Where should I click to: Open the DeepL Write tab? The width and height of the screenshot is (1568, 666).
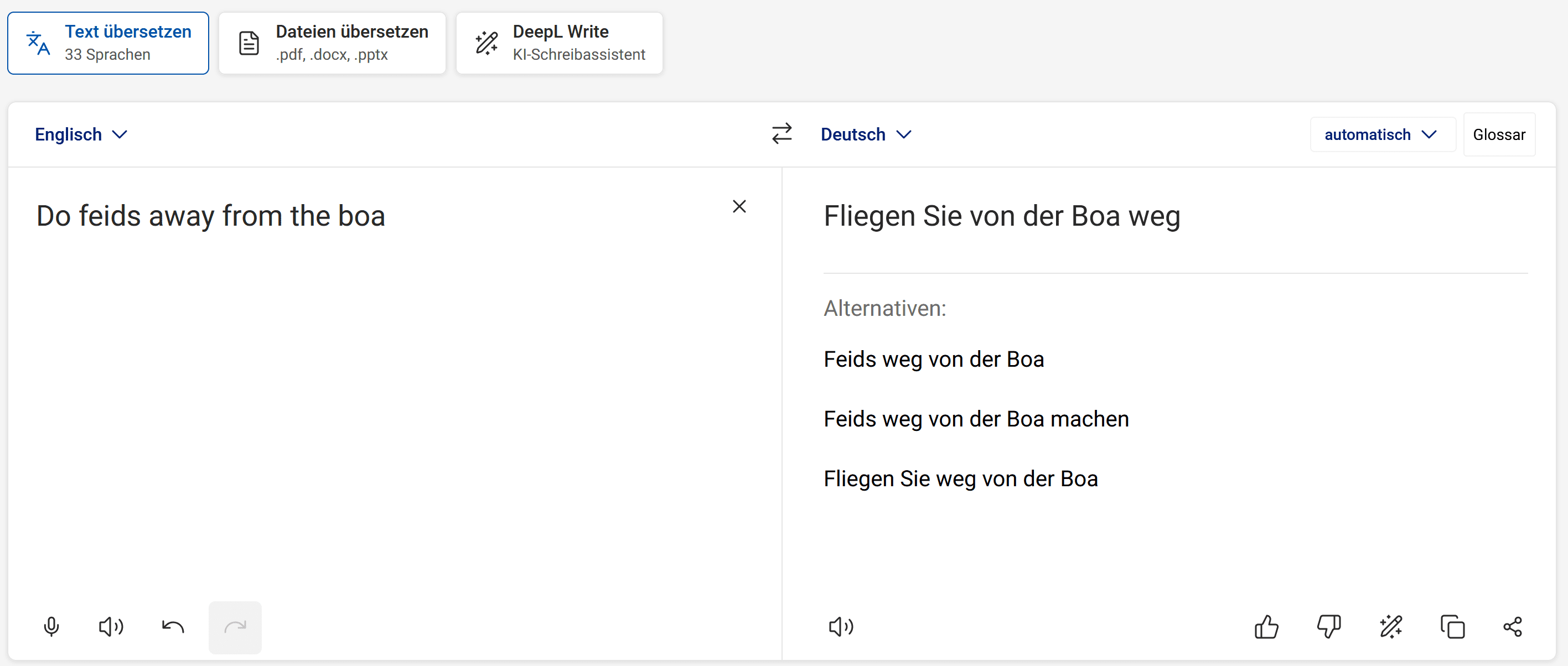559,43
